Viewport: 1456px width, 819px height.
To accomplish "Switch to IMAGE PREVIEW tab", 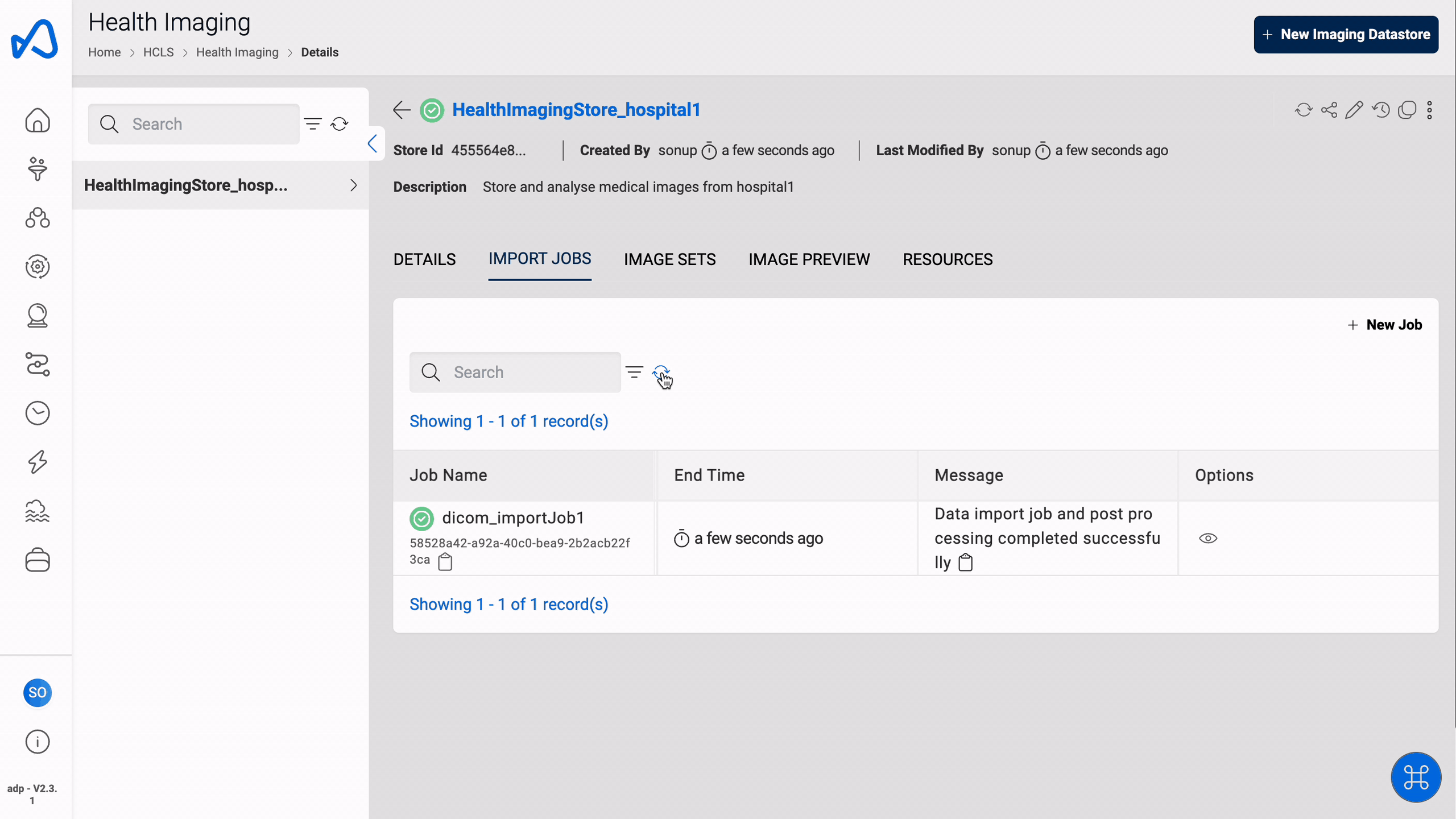I will [x=809, y=259].
